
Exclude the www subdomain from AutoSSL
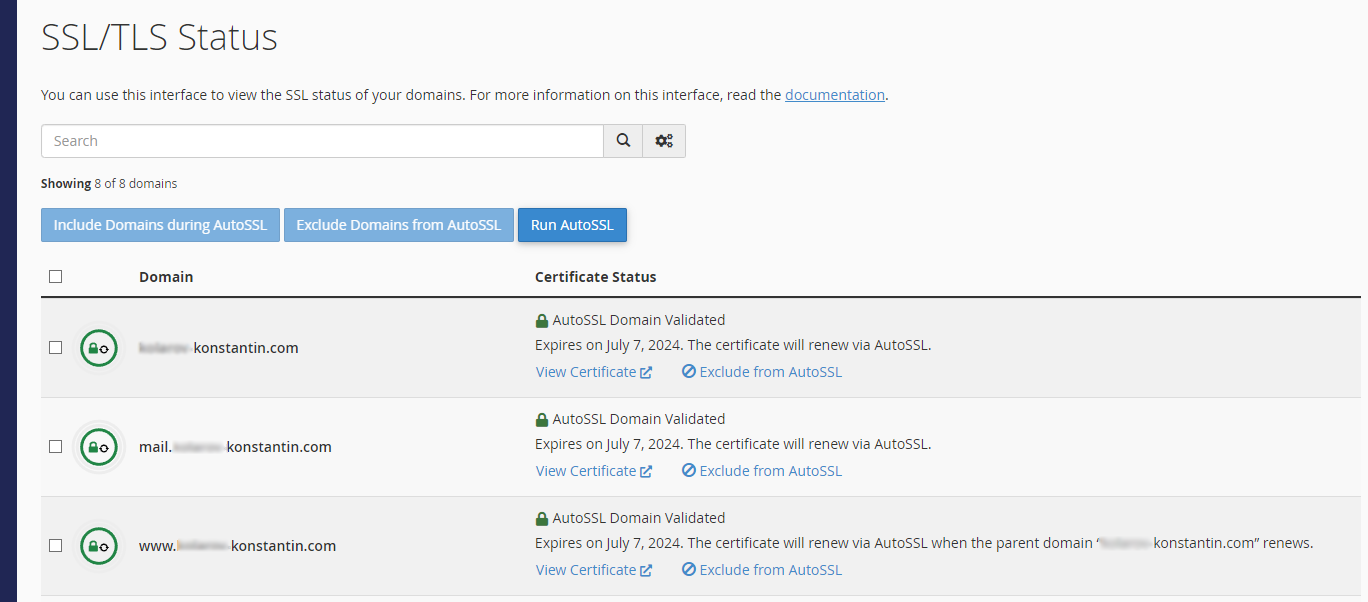[770, 570]
